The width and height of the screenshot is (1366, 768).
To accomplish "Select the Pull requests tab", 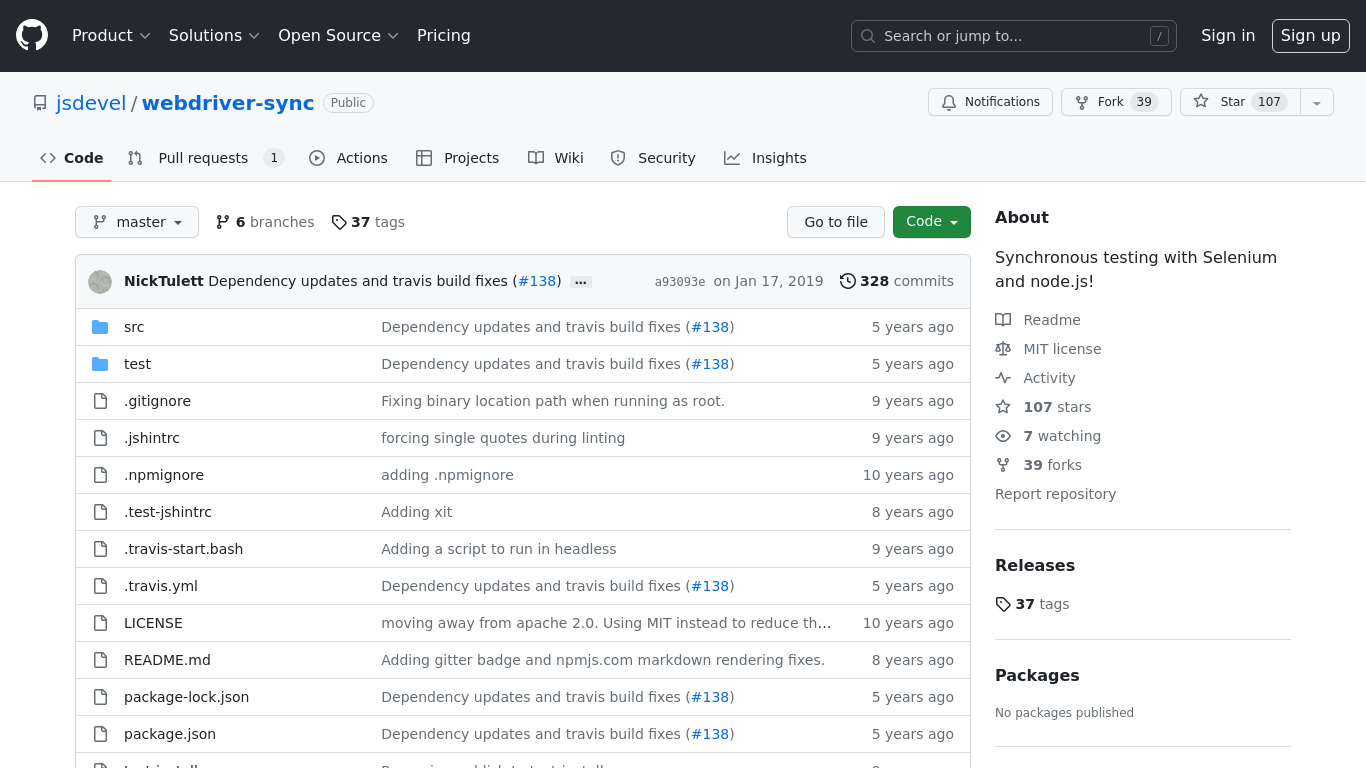I will 206,158.
